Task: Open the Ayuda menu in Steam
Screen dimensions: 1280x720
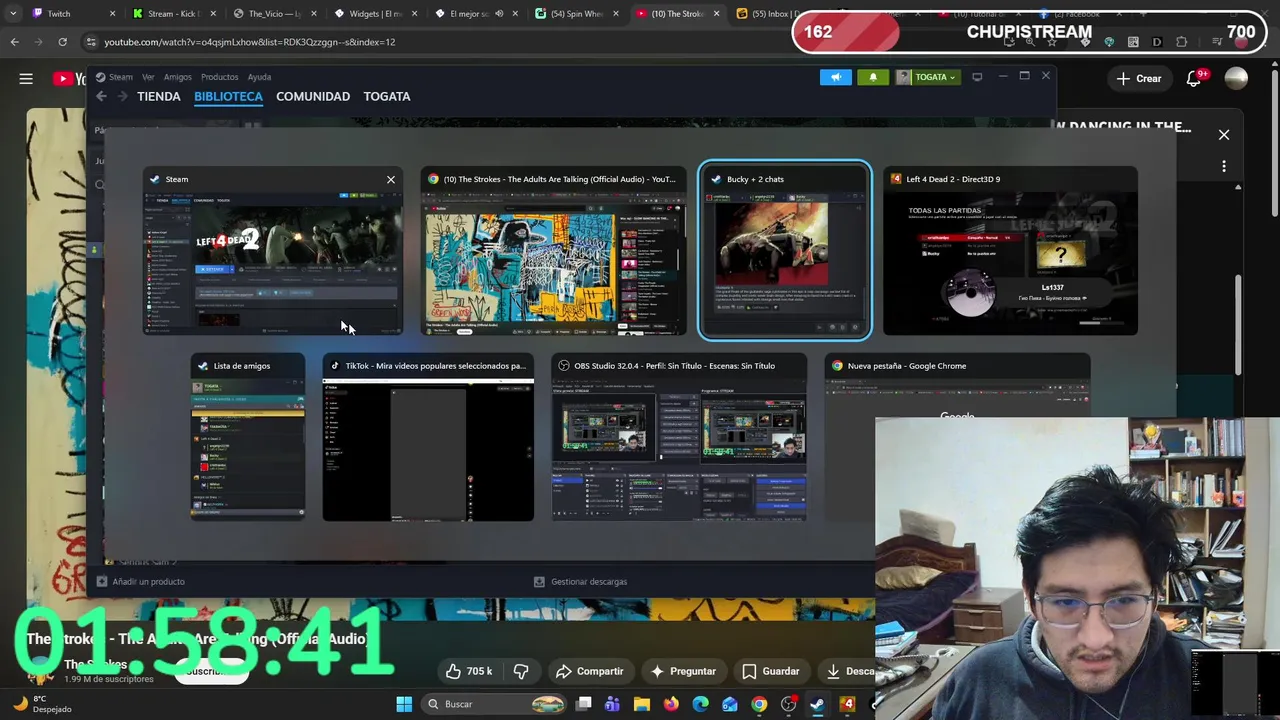Action: (259, 77)
